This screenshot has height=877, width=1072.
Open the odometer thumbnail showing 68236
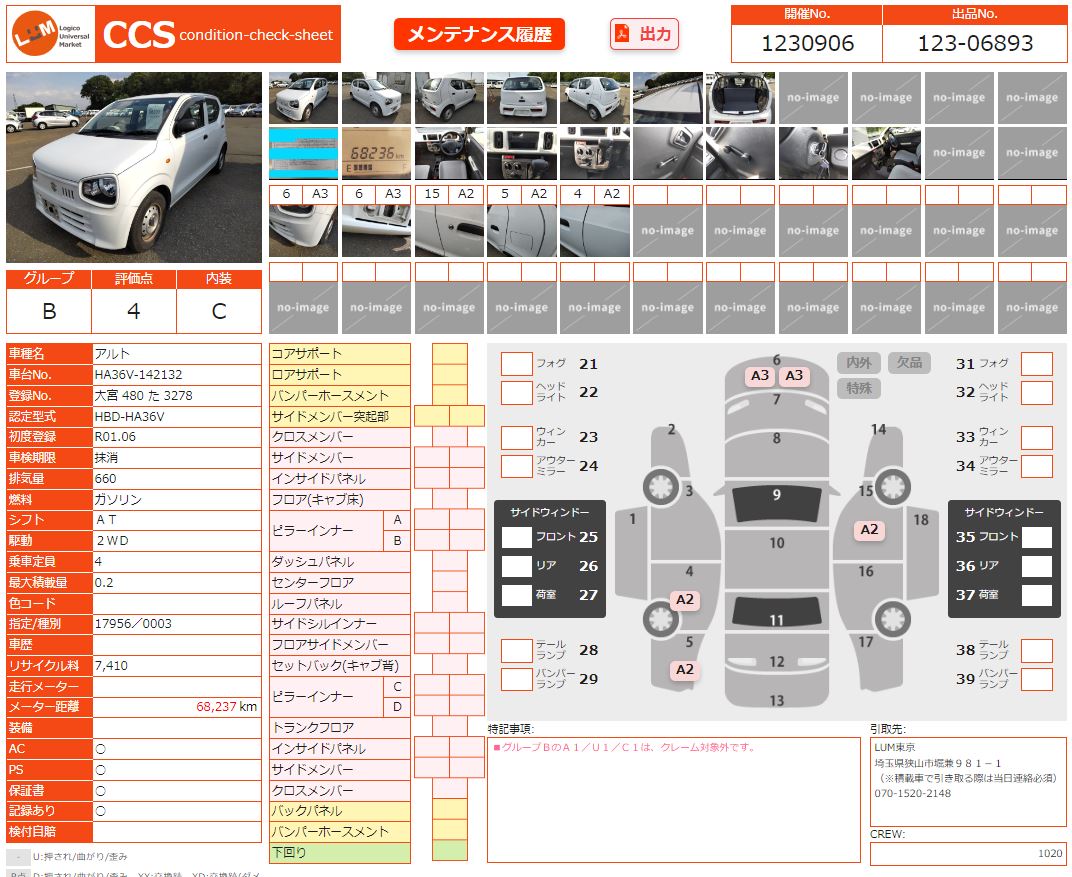coord(376,153)
